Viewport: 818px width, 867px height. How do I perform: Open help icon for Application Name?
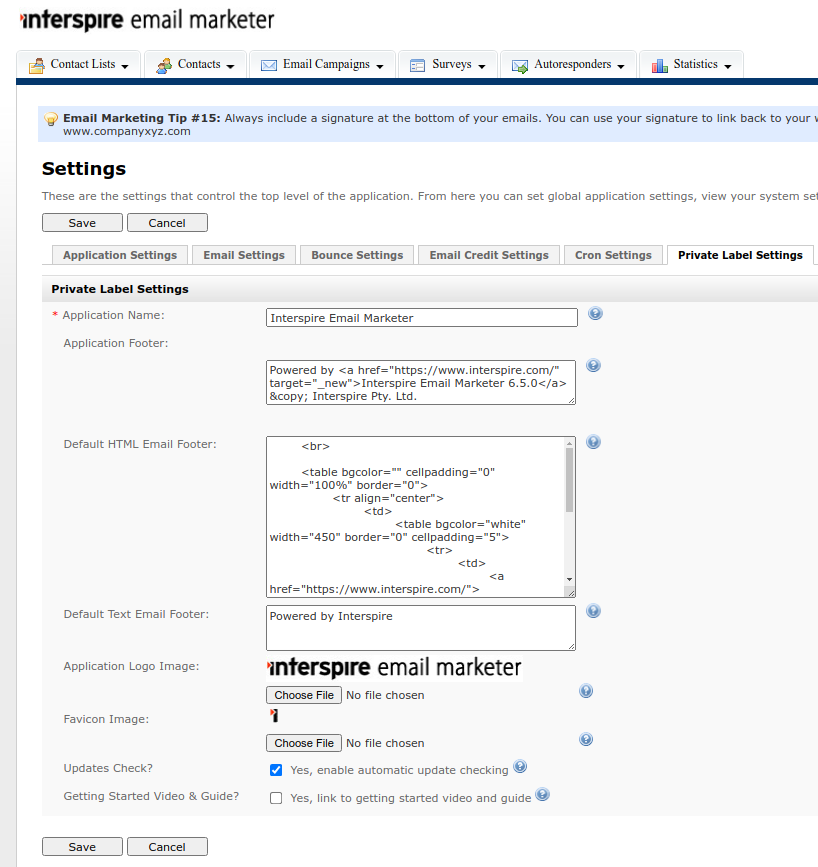595,314
